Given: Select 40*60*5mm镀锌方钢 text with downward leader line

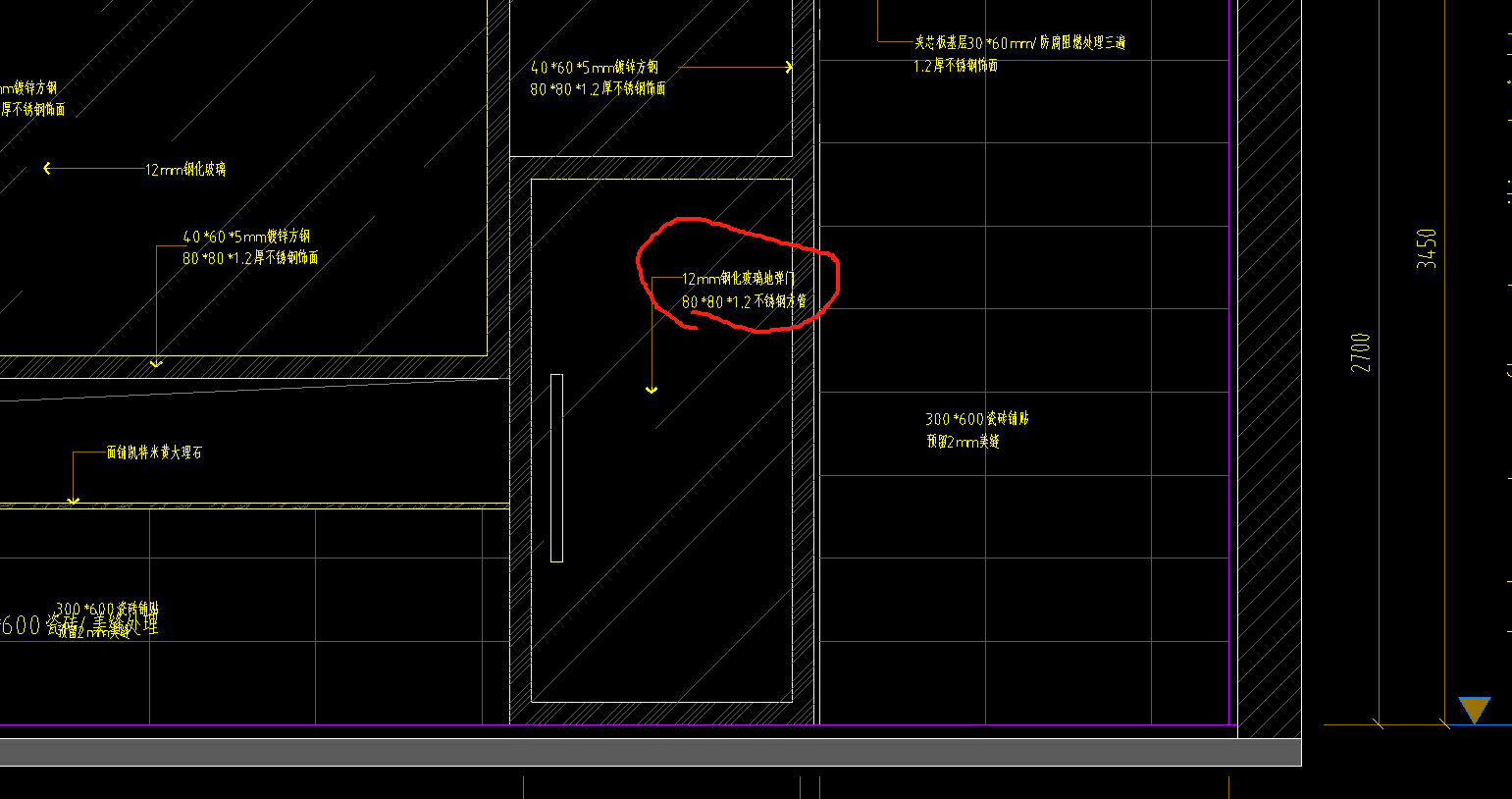Looking at the screenshot, I should [246, 237].
